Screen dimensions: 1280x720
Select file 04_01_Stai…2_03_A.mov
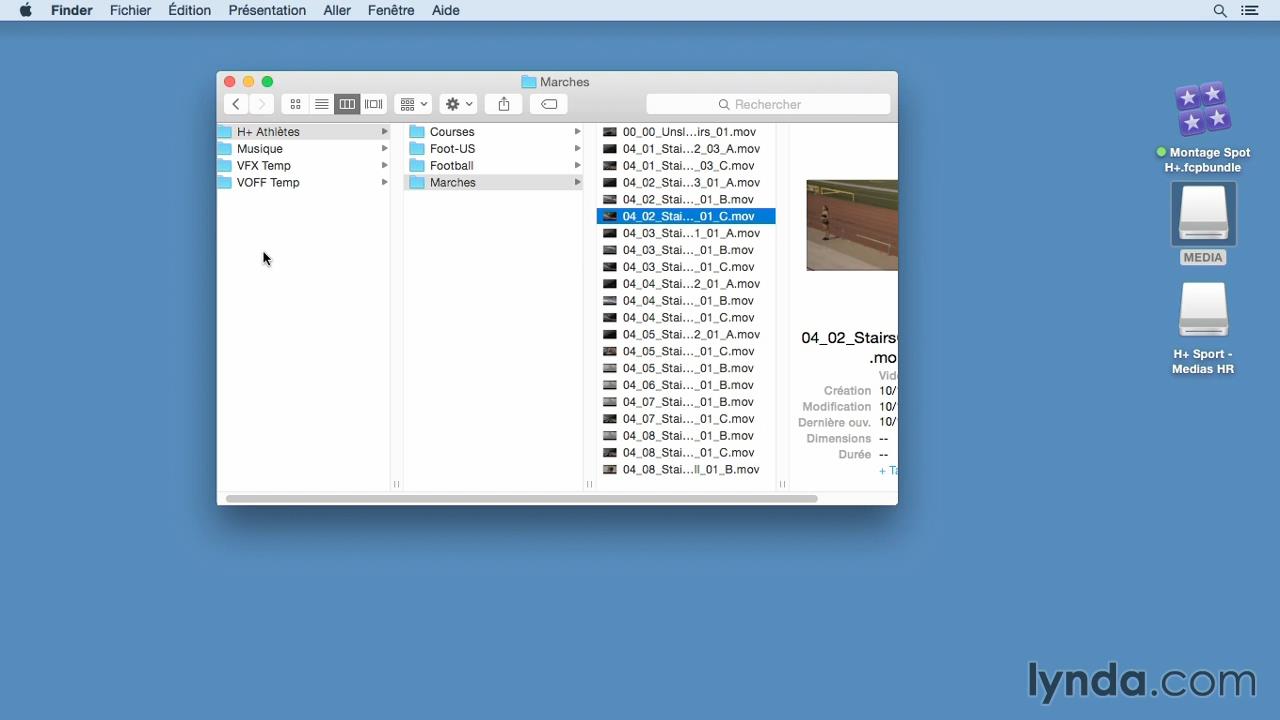point(686,149)
